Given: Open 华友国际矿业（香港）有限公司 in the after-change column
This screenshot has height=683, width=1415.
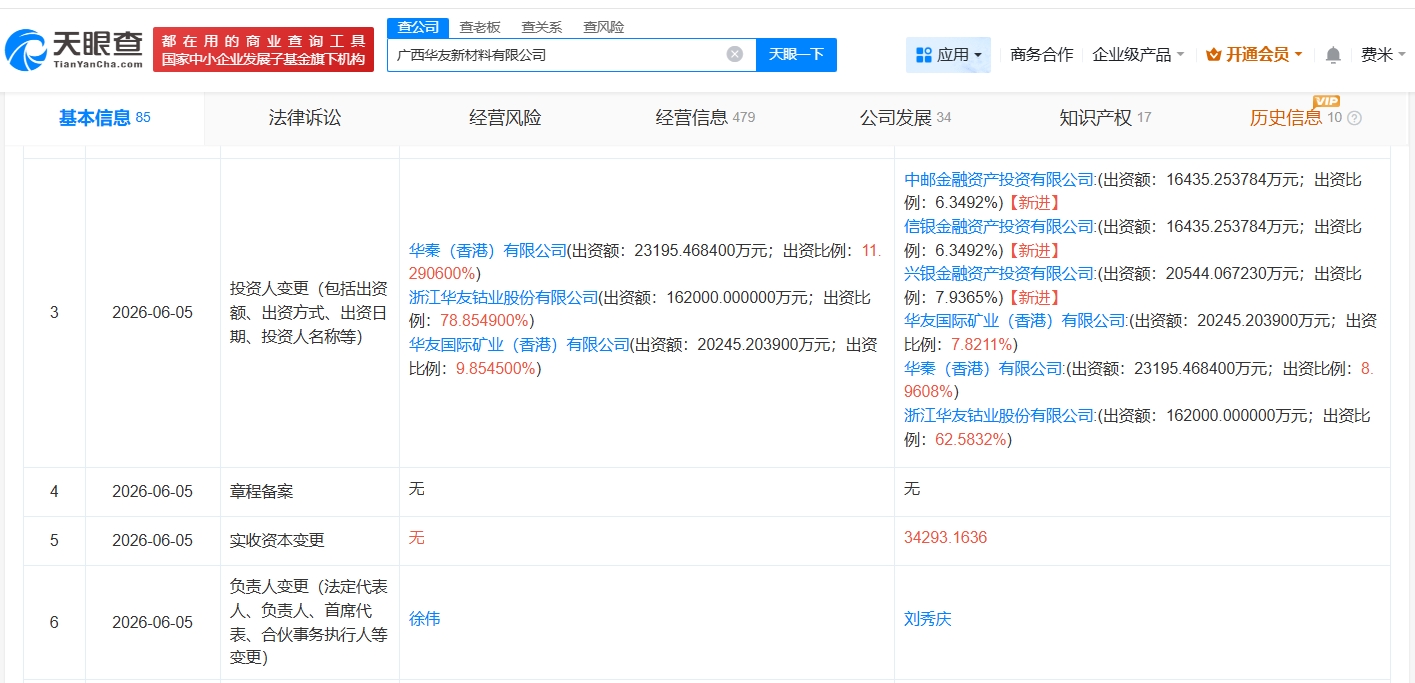Looking at the screenshot, I should [x=1015, y=321].
